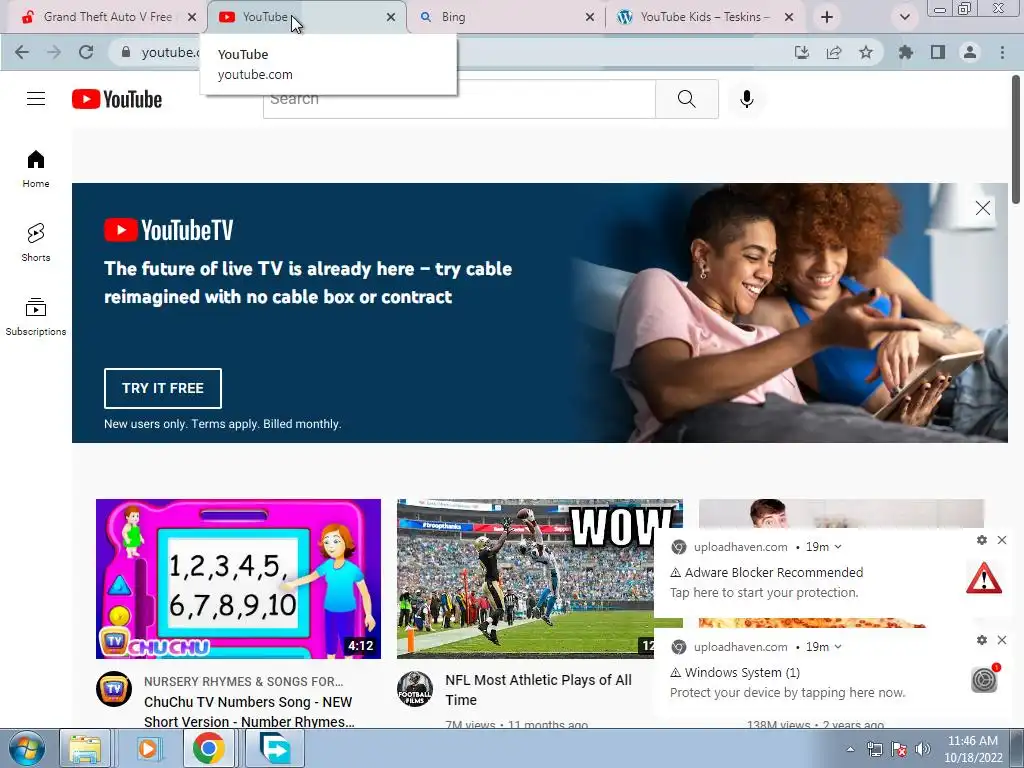Open the Chrome profile icon

(970, 52)
